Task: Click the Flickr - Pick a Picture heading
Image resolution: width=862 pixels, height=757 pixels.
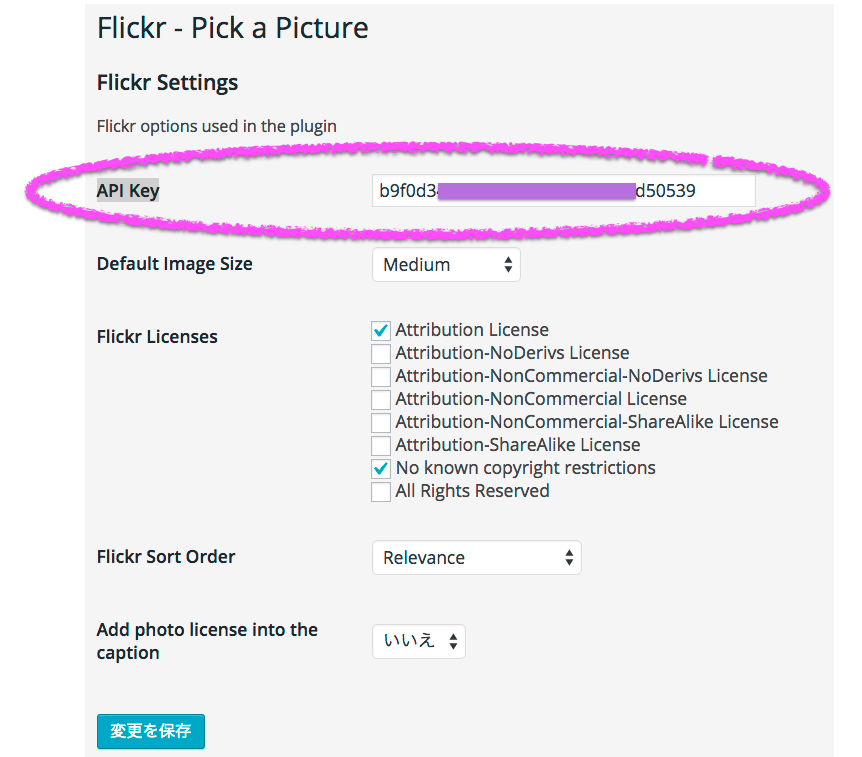Action: coord(233,28)
